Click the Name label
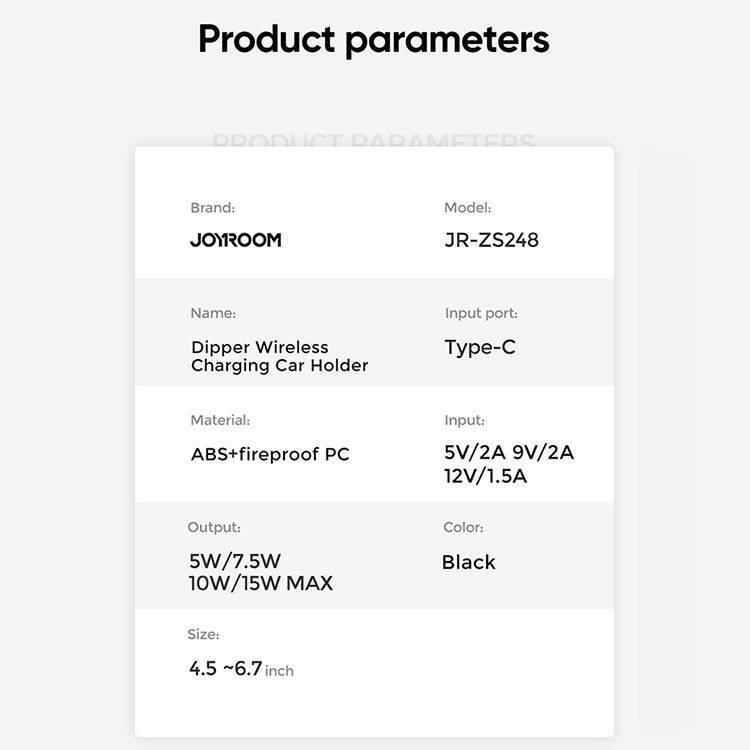750x750 pixels. [213, 313]
